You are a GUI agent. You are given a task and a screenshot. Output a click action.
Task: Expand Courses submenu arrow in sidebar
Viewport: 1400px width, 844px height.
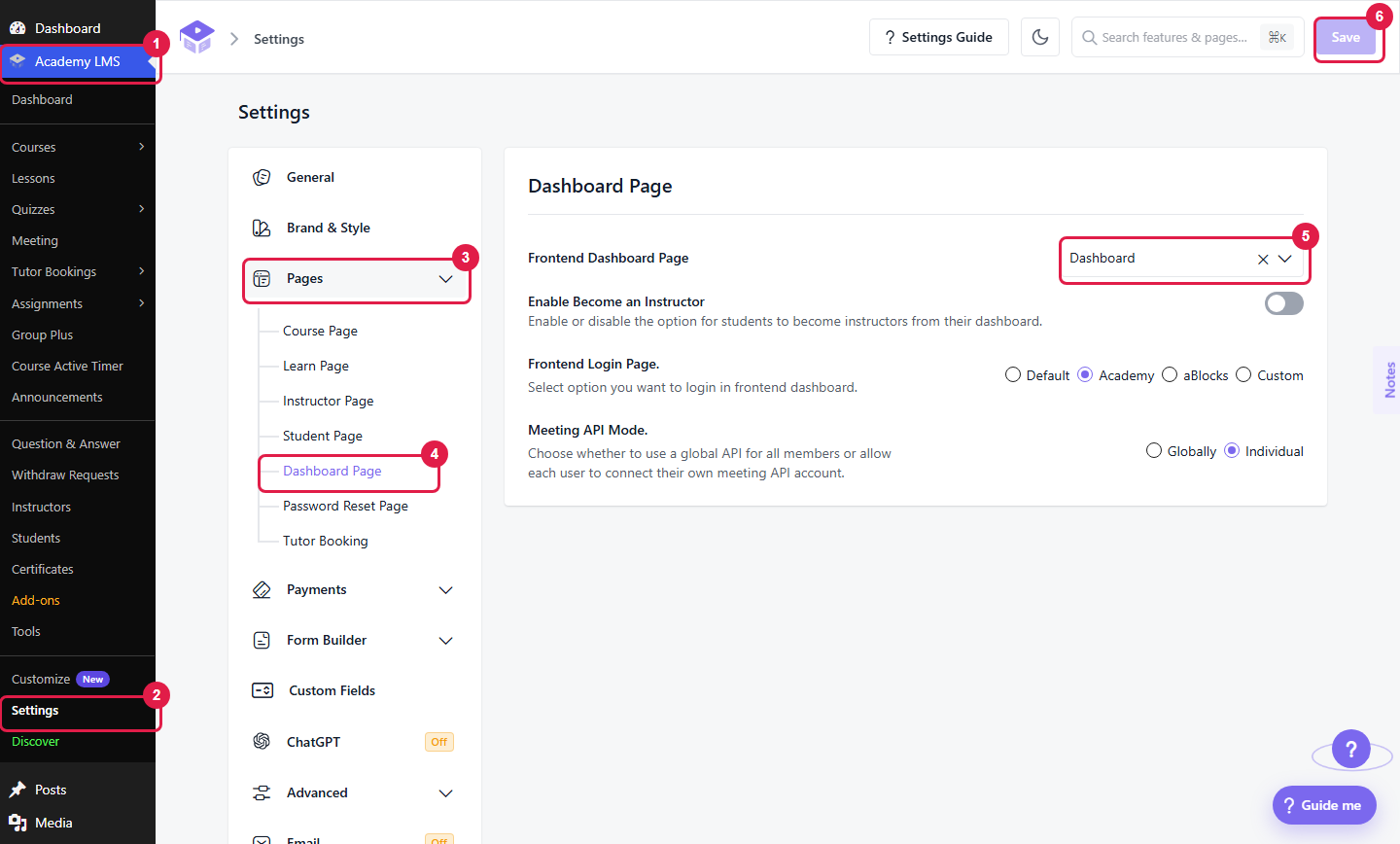point(142,147)
